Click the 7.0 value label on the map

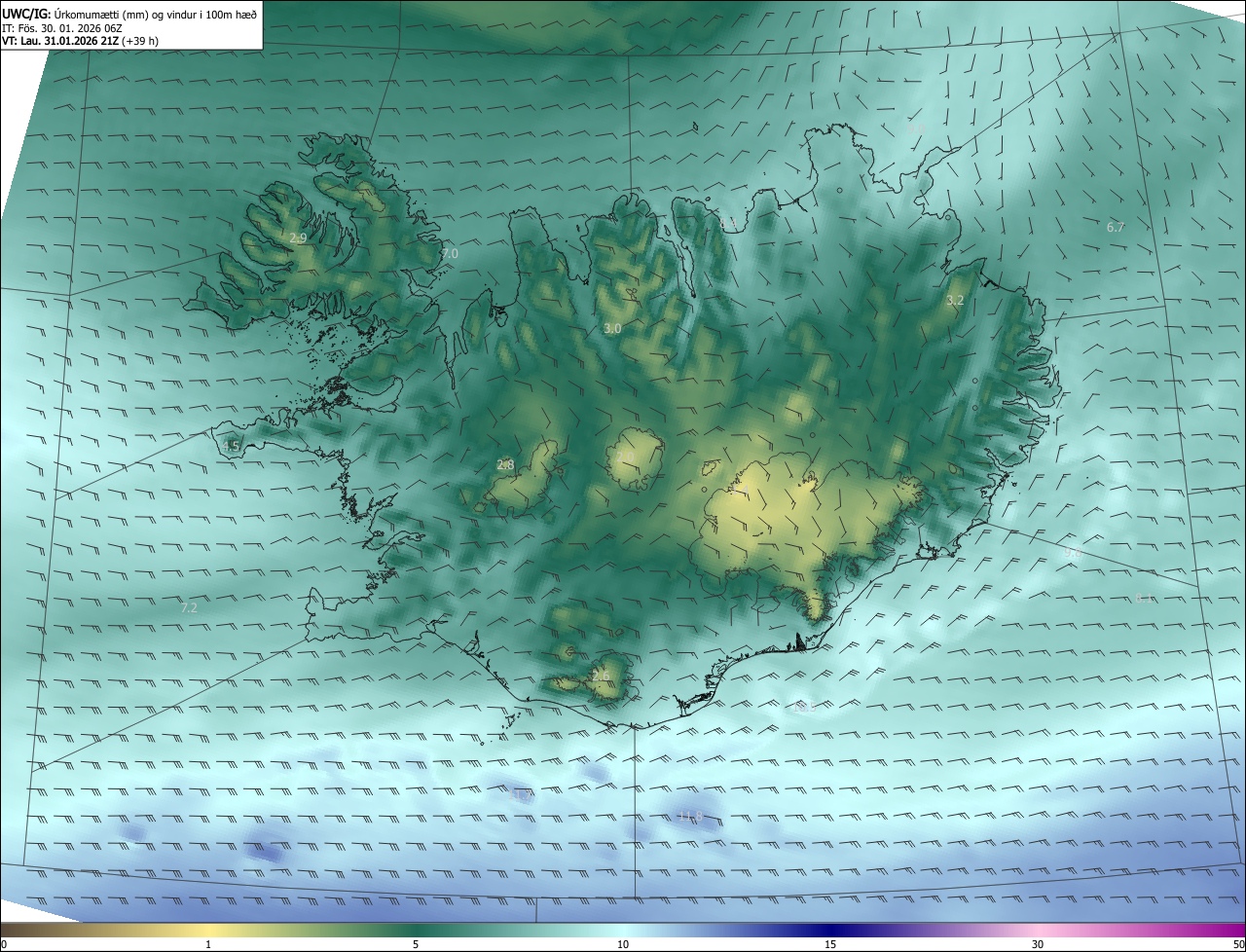(x=450, y=253)
